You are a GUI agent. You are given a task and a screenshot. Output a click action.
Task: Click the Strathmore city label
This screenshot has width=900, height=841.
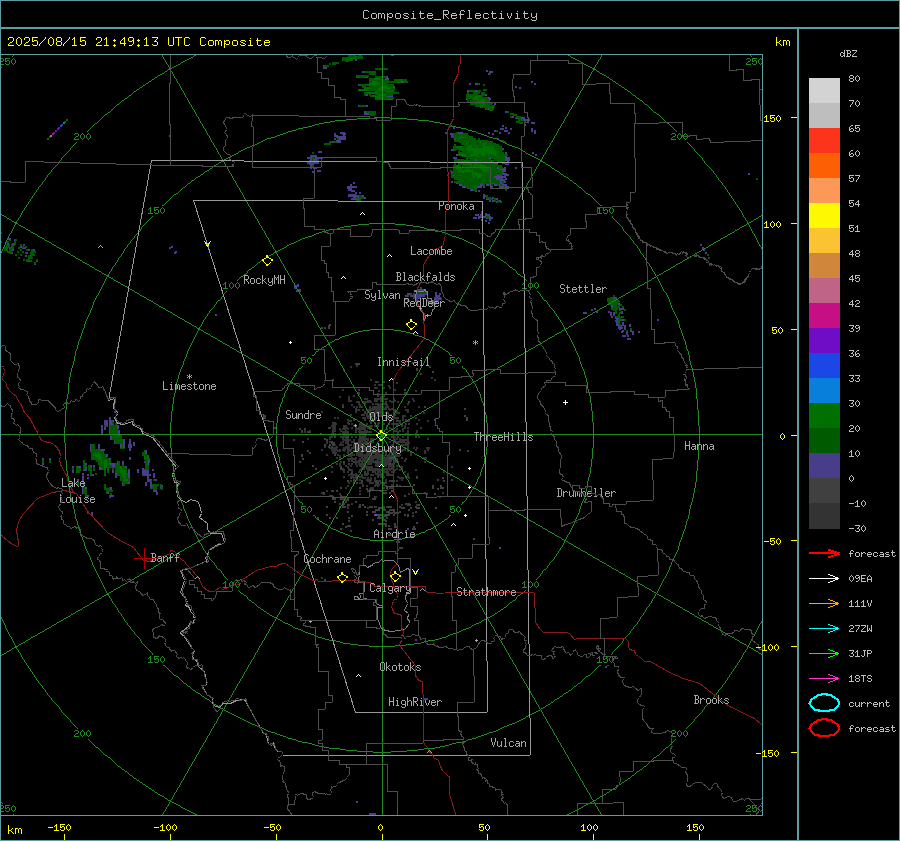pyautogui.click(x=486, y=592)
